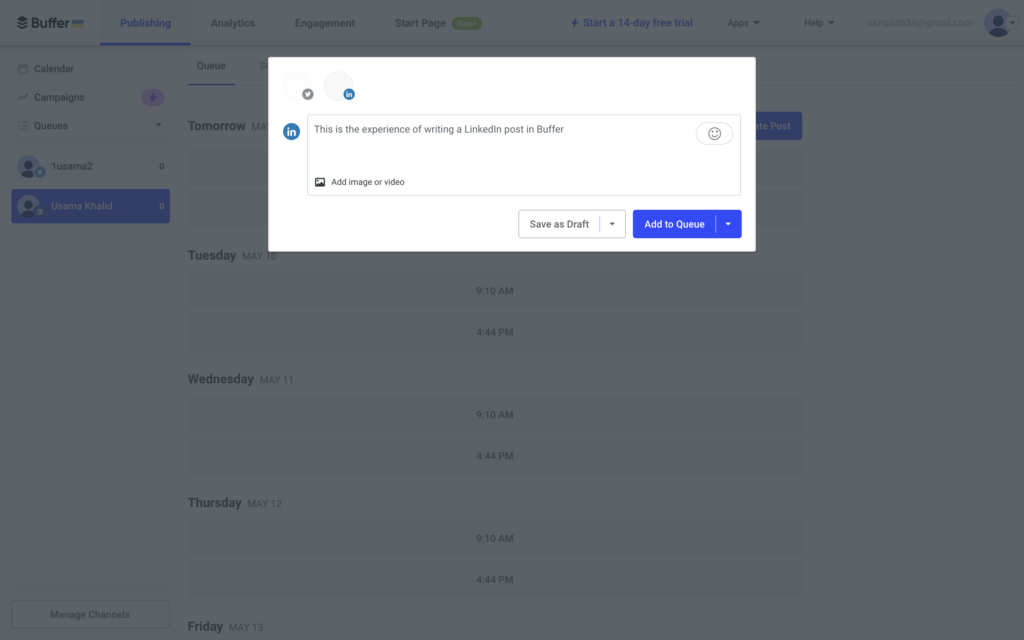Viewport: 1024px width, 640px height.
Task: Expand the Add to Queue dropdown arrow
Action: coord(728,224)
